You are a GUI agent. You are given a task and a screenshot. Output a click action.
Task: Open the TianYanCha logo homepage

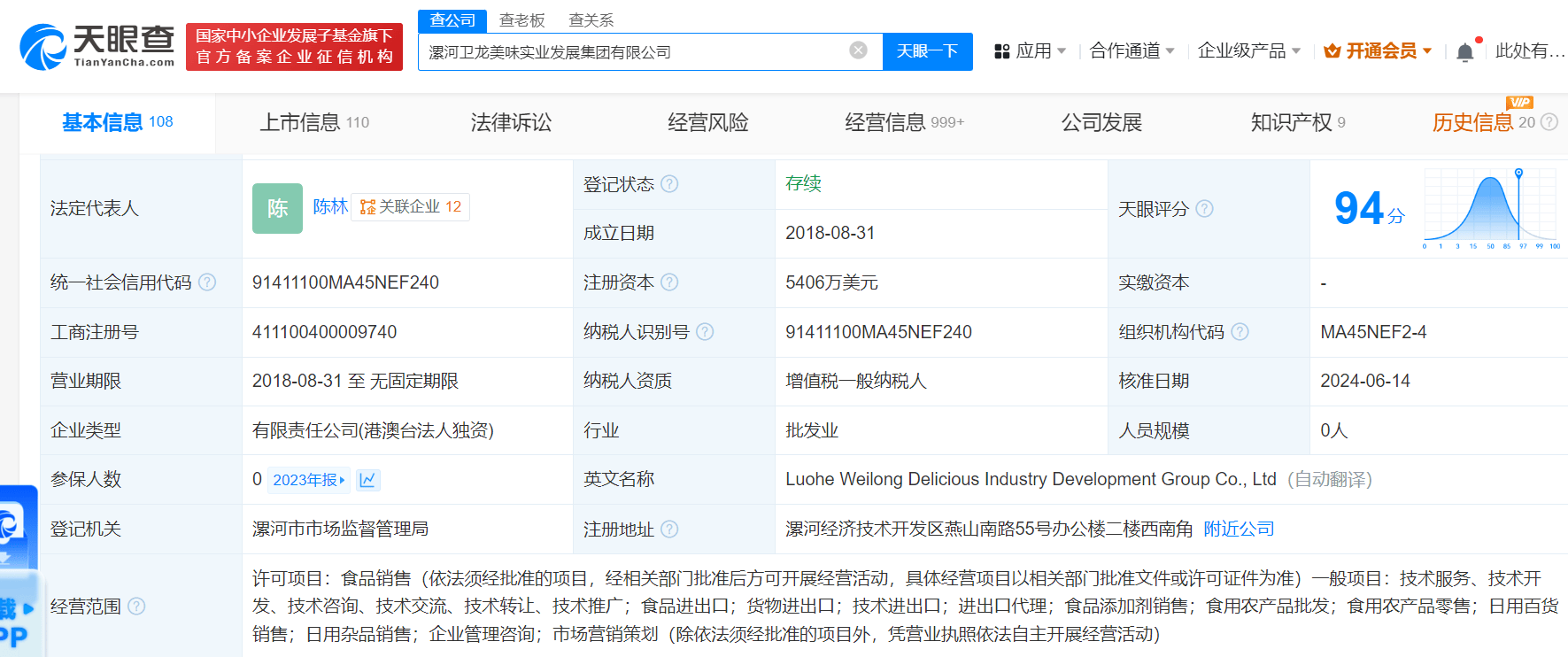(97, 46)
